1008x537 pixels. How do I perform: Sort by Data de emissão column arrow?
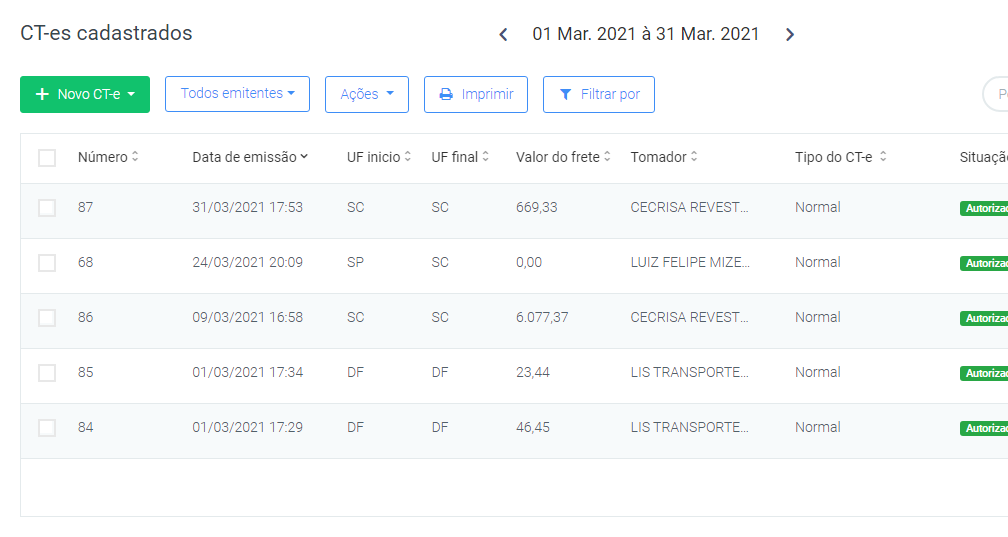pos(304,158)
